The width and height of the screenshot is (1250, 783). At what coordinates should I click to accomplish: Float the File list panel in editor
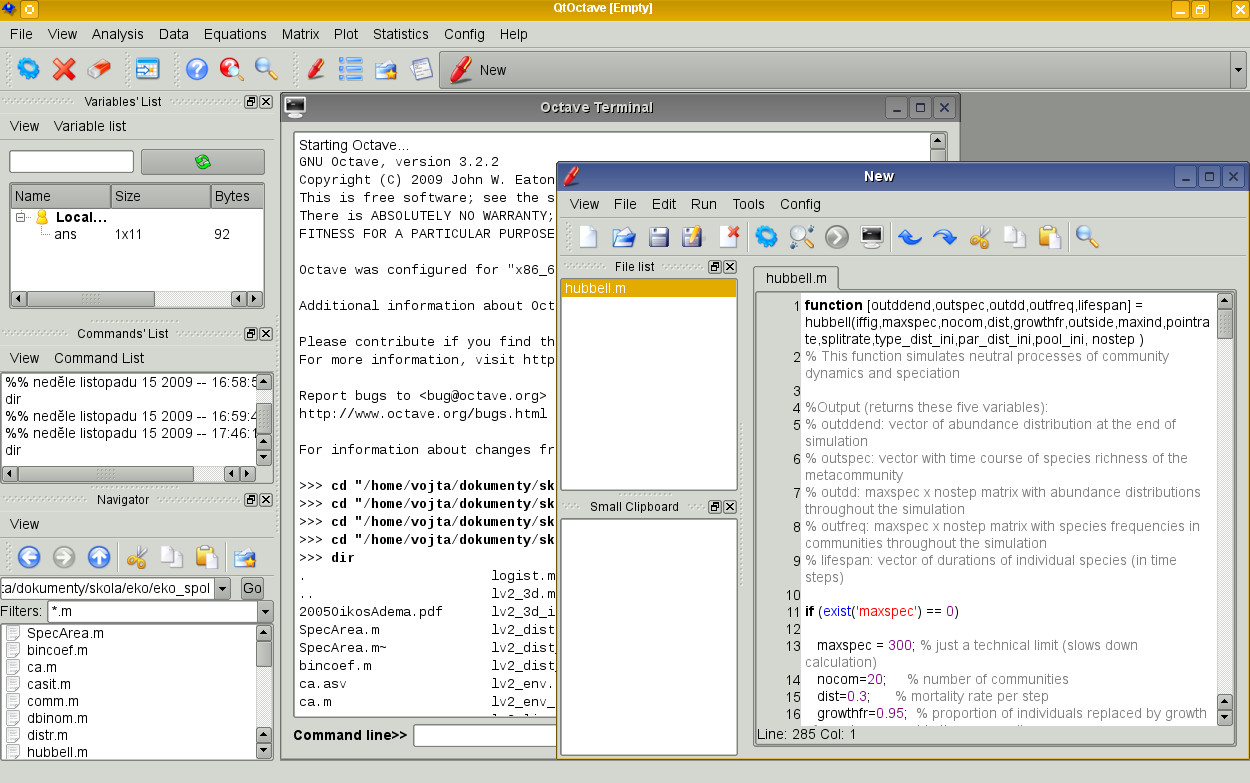pos(714,267)
